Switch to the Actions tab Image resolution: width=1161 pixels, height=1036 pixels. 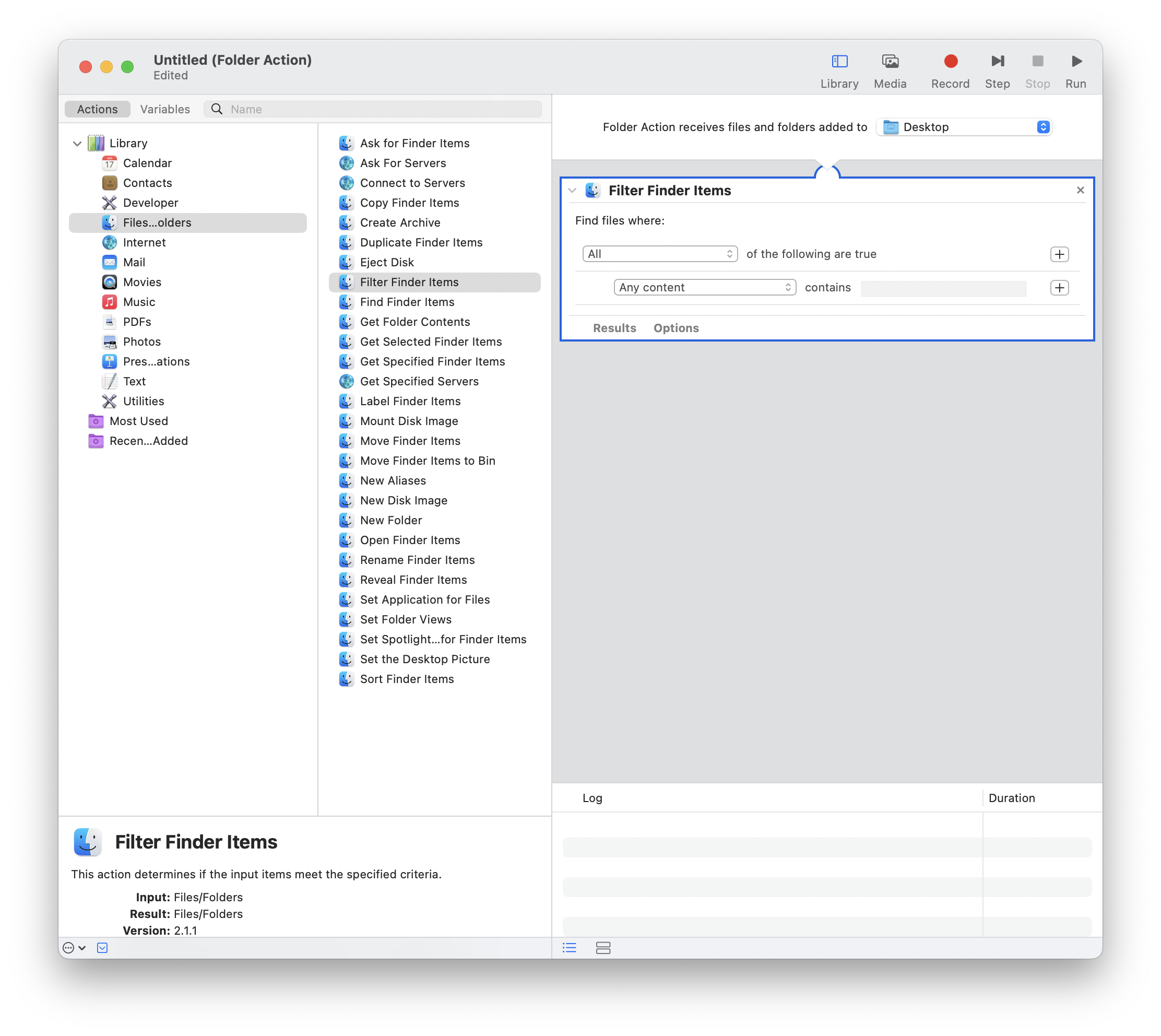[97, 109]
